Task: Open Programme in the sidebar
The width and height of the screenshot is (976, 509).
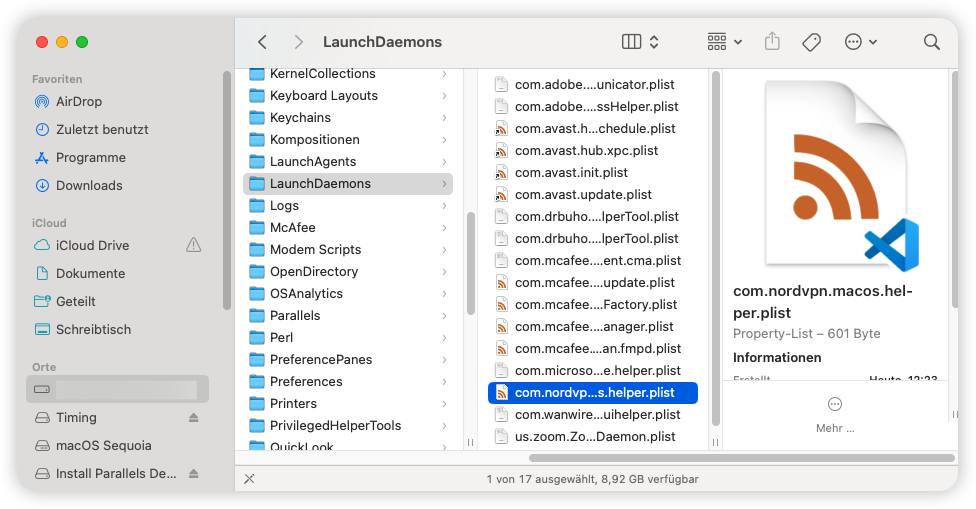Action: coord(90,157)
